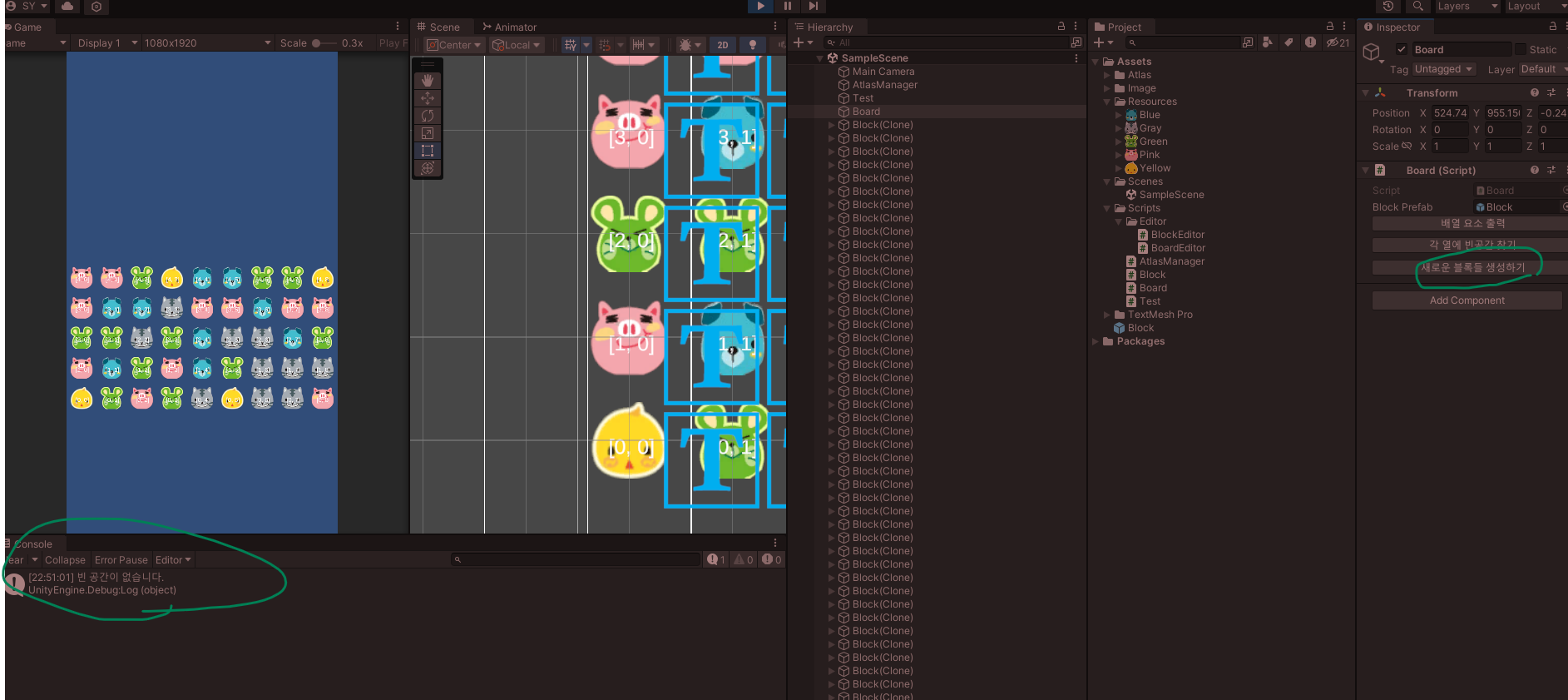This screenshot has width=1568, height=700.
Task: Click the Project search field
Action: (x=1182, y=42)
